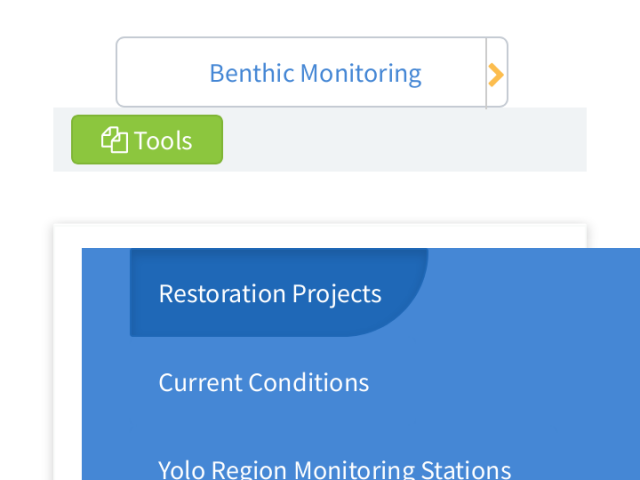Click the gray toolbar strip beside Tools

[x=404, y=140]
